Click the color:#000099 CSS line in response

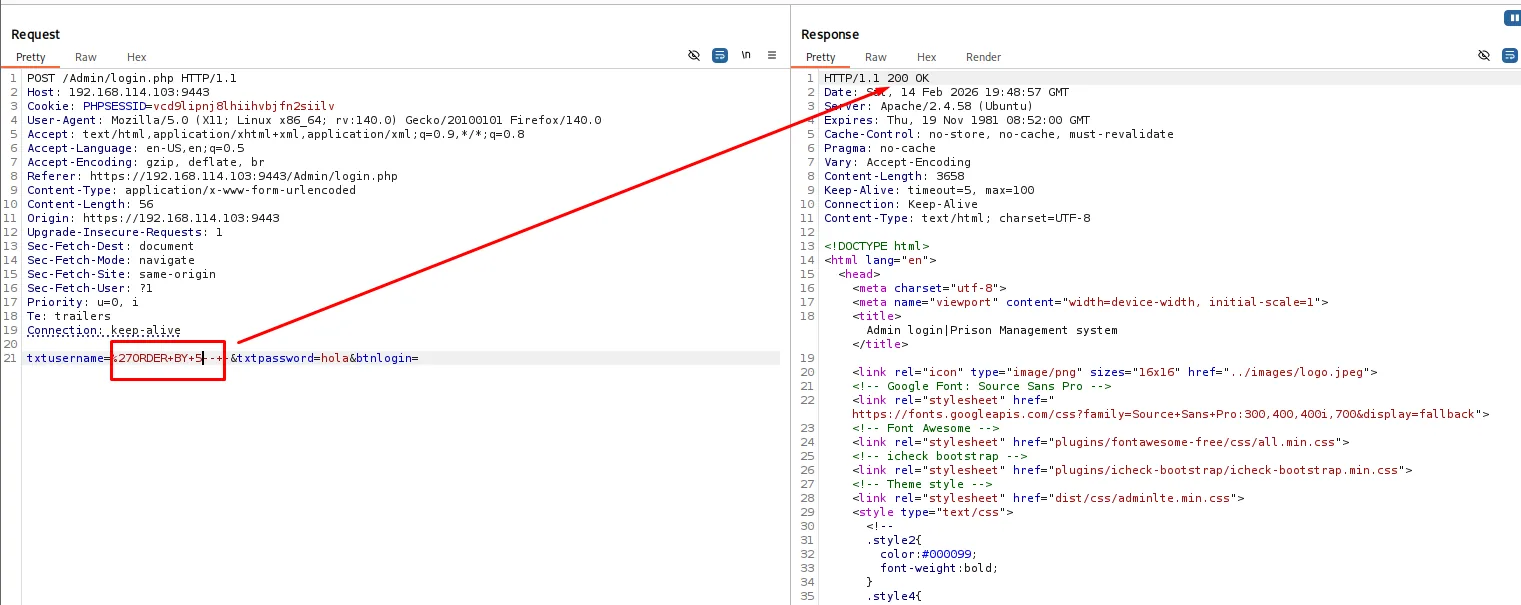pos(929,554)
